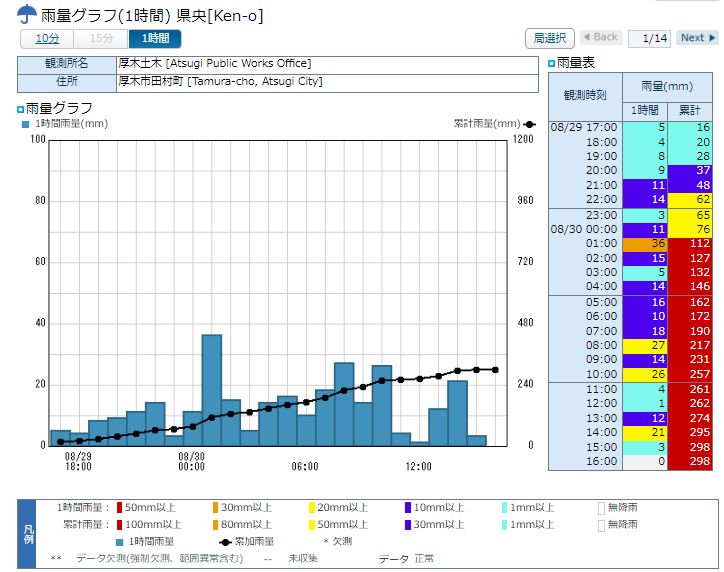Click the 累計雨量 line marker legend icon
This screenshot has width=724, height=572.
[529, 124]
